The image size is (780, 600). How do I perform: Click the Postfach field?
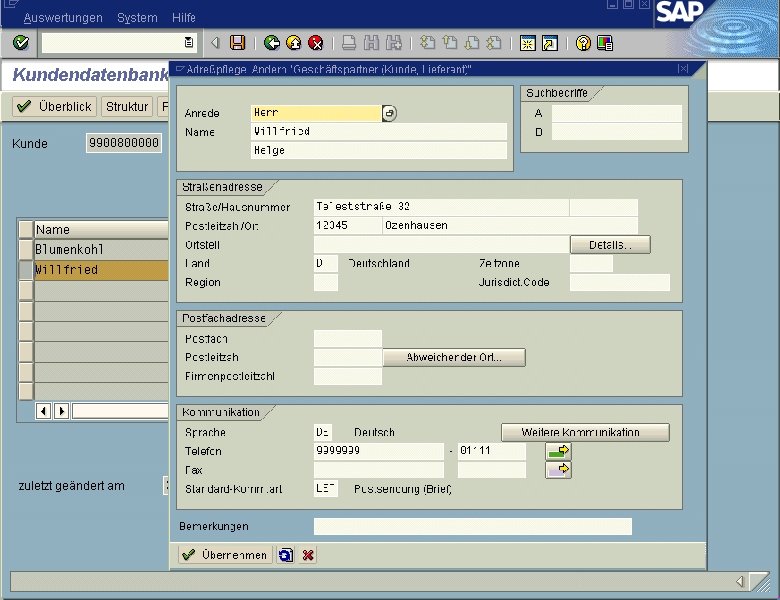[348, 339]
